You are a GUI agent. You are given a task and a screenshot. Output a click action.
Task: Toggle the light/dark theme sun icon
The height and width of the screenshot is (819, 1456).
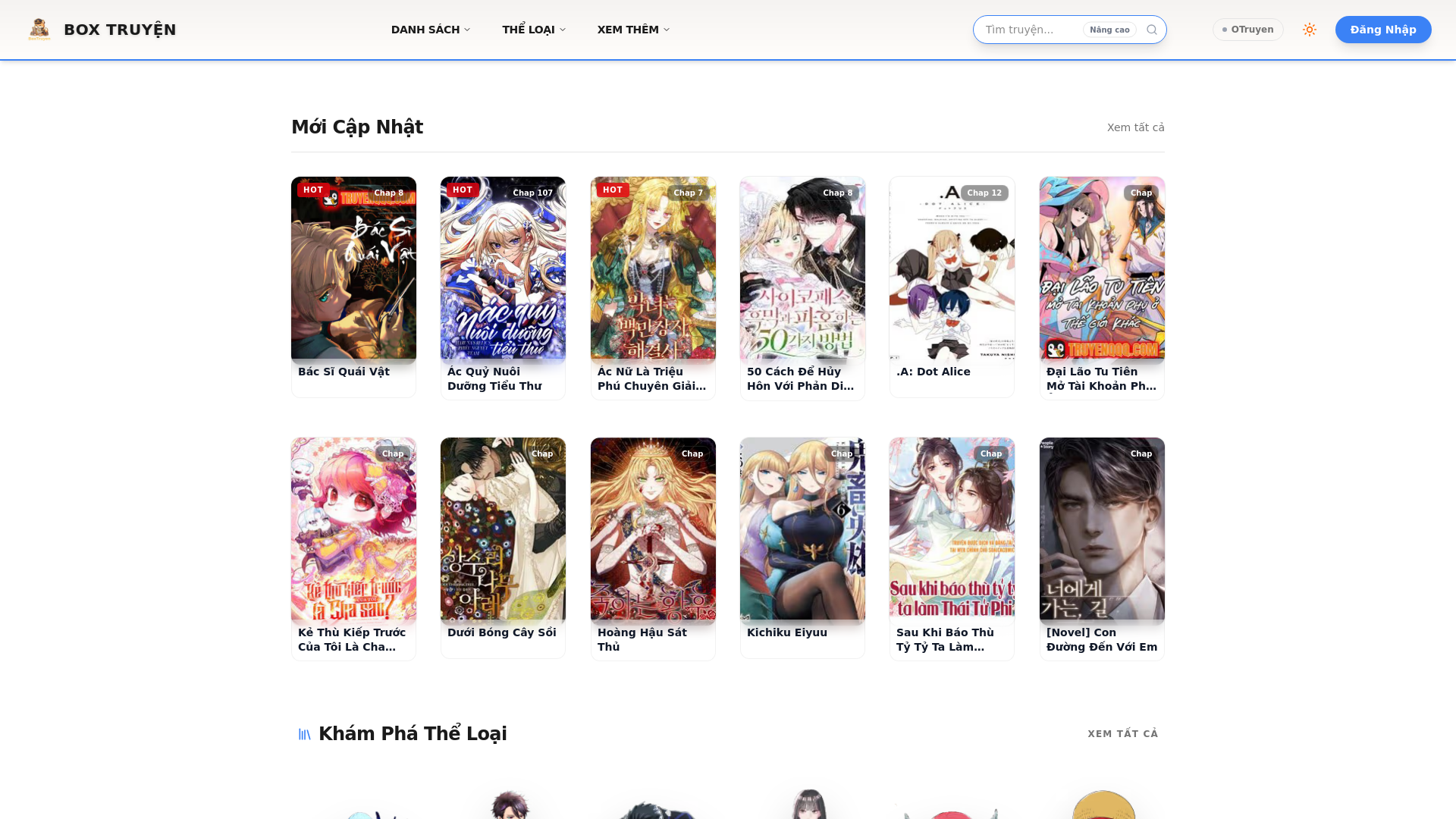(x=1310, y=30)
